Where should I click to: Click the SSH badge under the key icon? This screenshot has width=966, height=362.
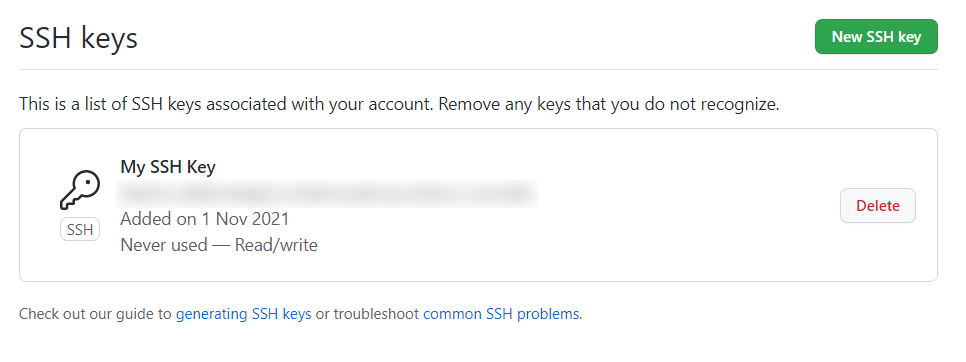tap(80, 230)
